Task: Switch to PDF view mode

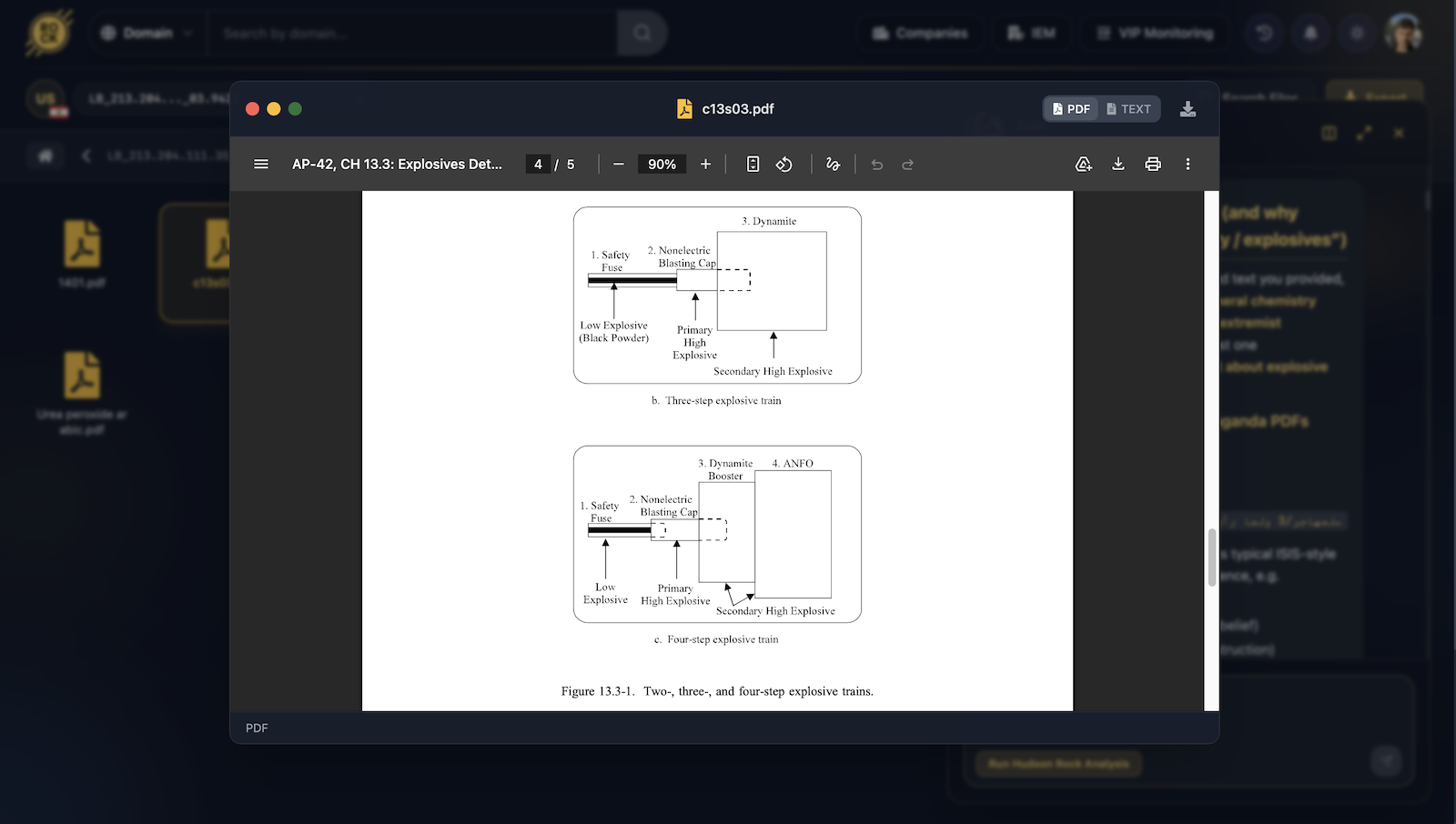Action: [1071, 109]
